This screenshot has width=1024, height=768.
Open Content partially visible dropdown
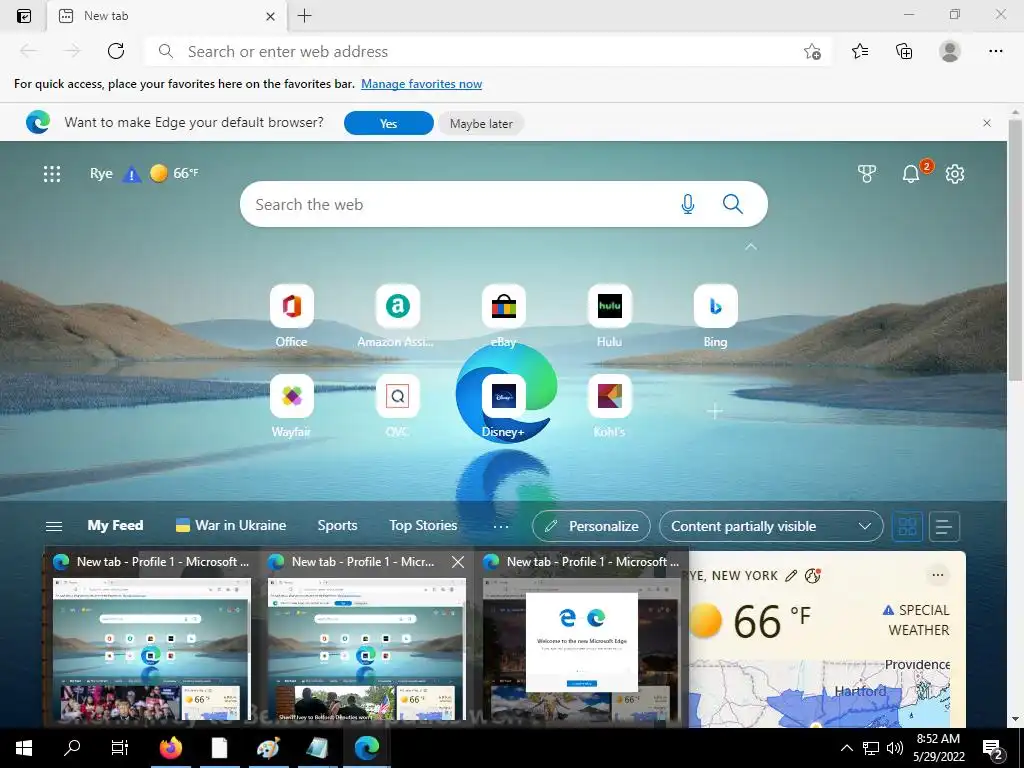click(771, 526)
